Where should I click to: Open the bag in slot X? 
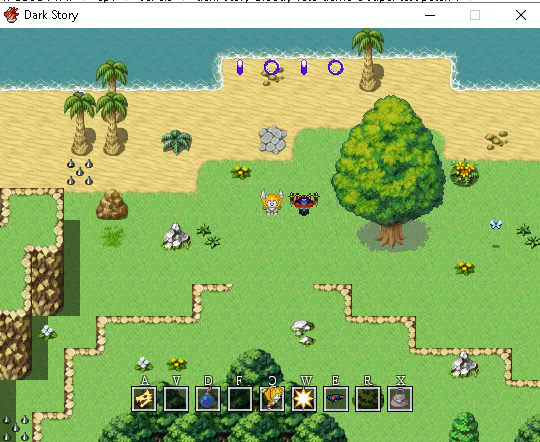click(x=400, y=399)
